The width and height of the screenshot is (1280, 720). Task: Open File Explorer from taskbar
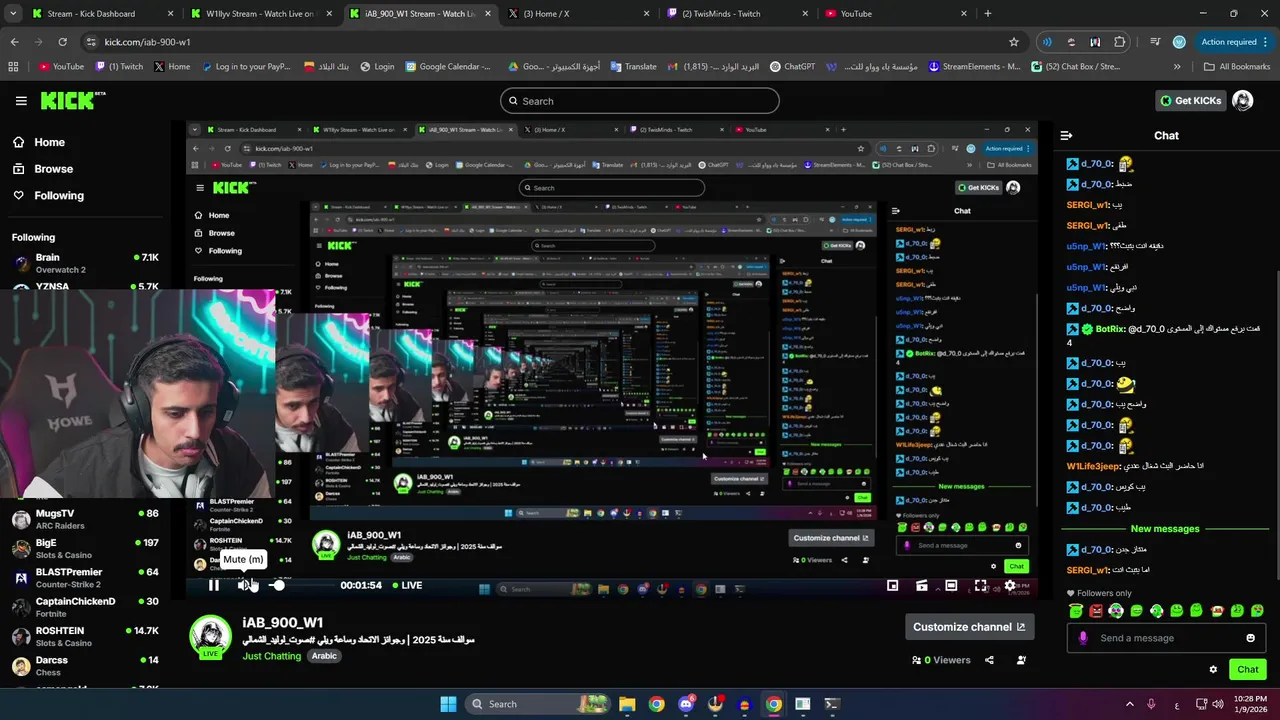pos(627,704)
